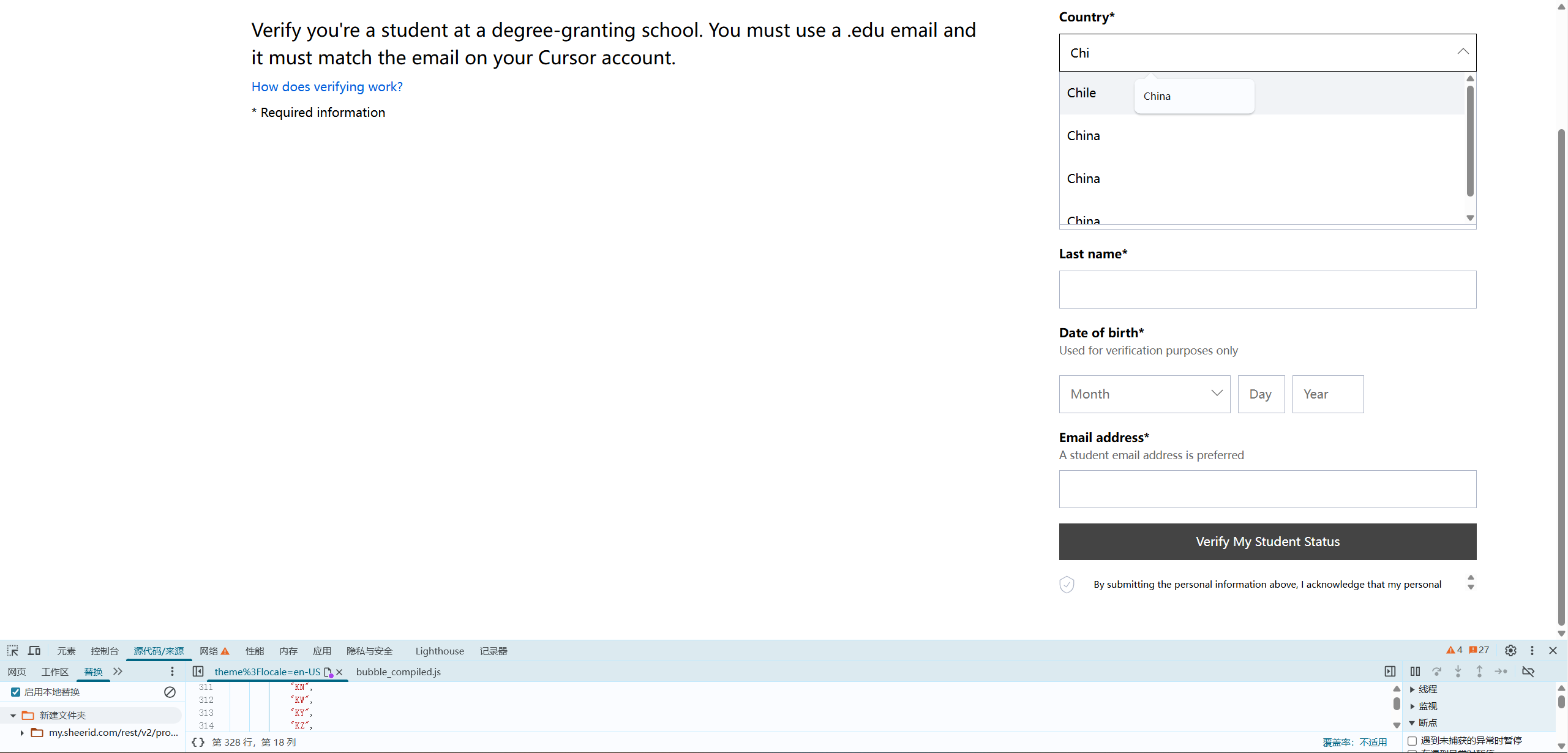The width and height of the screenshot is (1568, 753).
Task: Expand my.sheerid.com folder tree item
Action: (22, 733)
